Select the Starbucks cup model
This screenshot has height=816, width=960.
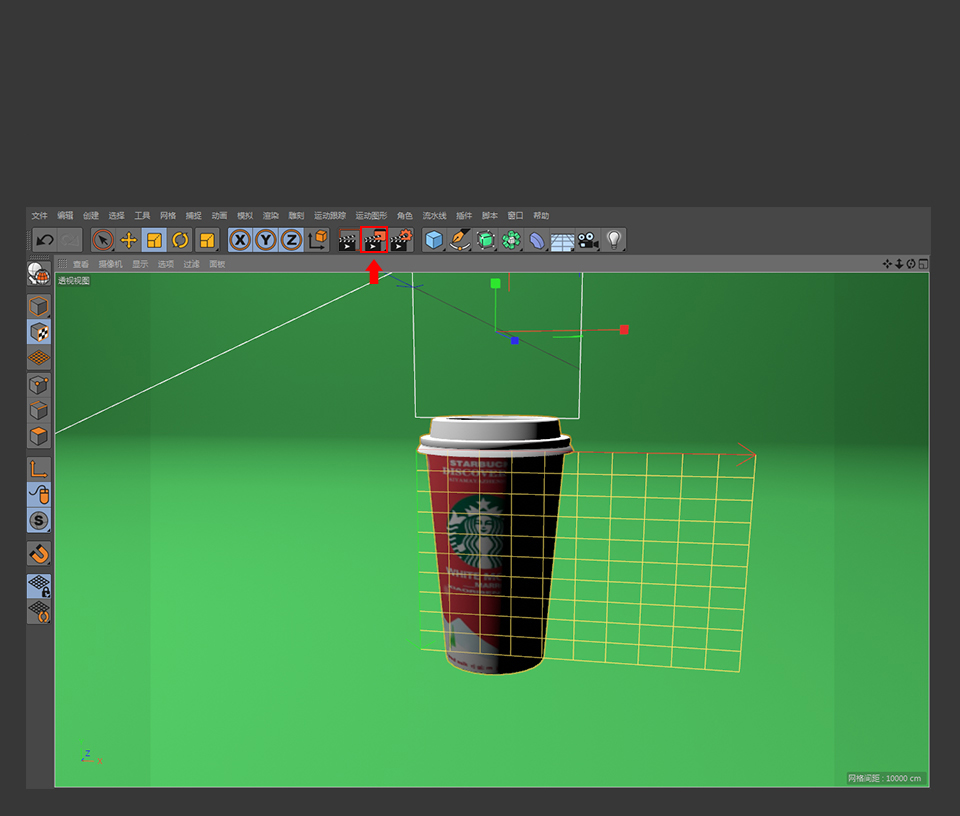(495, 545)
